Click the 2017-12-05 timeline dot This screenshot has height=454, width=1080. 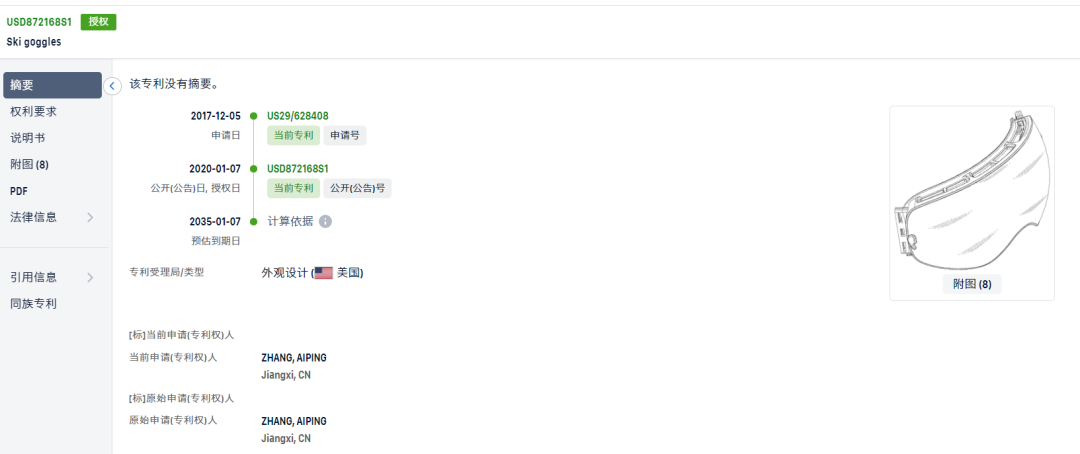tap(253, 116)
